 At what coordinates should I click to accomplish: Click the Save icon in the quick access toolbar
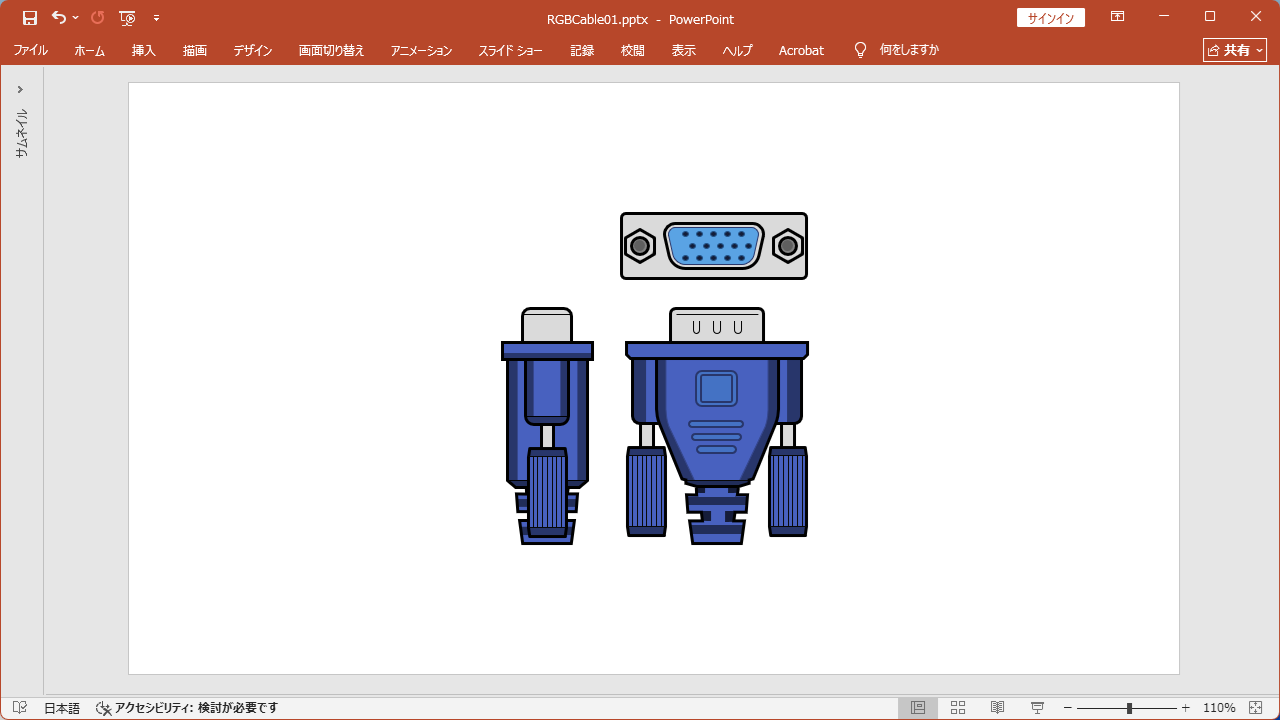[30, 18]
